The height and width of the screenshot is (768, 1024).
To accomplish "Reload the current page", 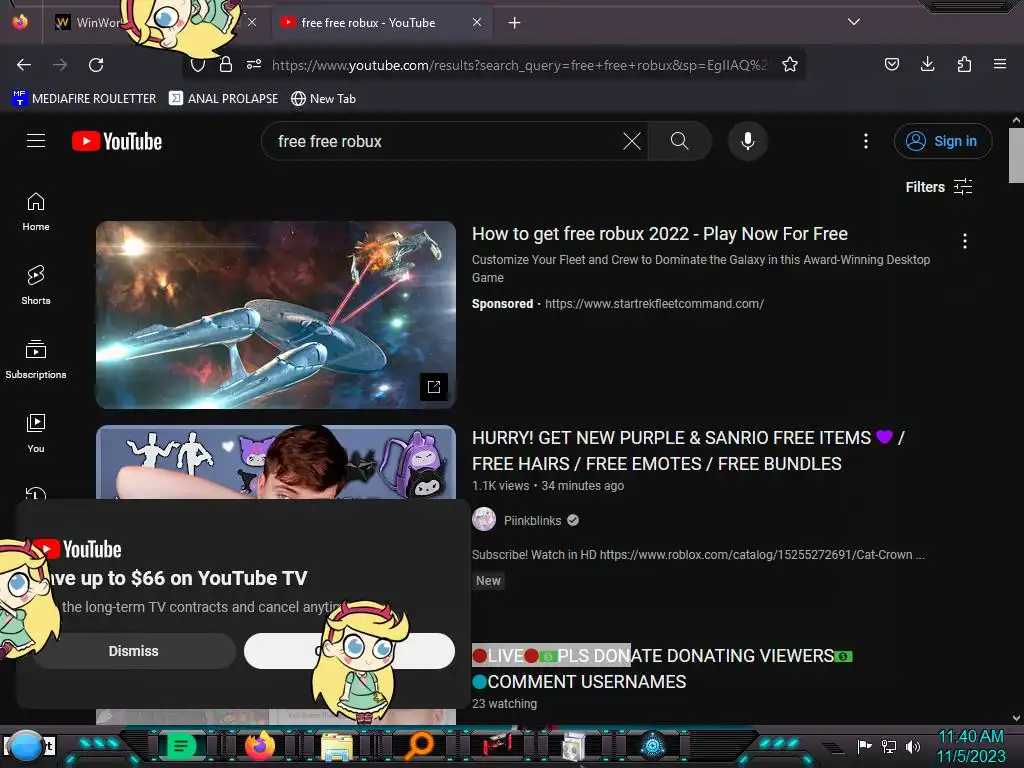I will point(96,65).
